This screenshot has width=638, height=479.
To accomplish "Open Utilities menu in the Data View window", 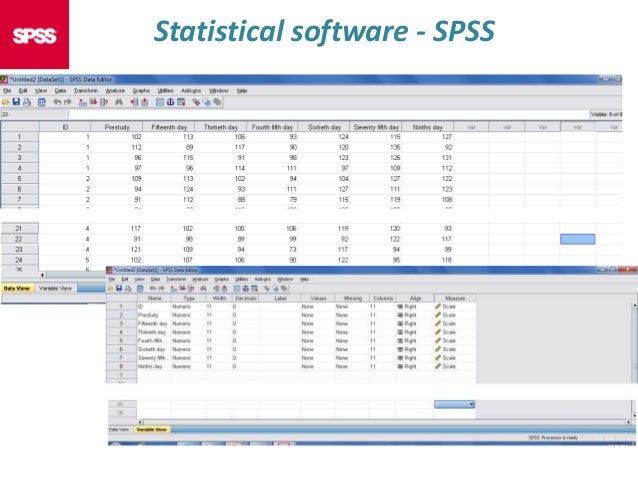I will point(166,91).
